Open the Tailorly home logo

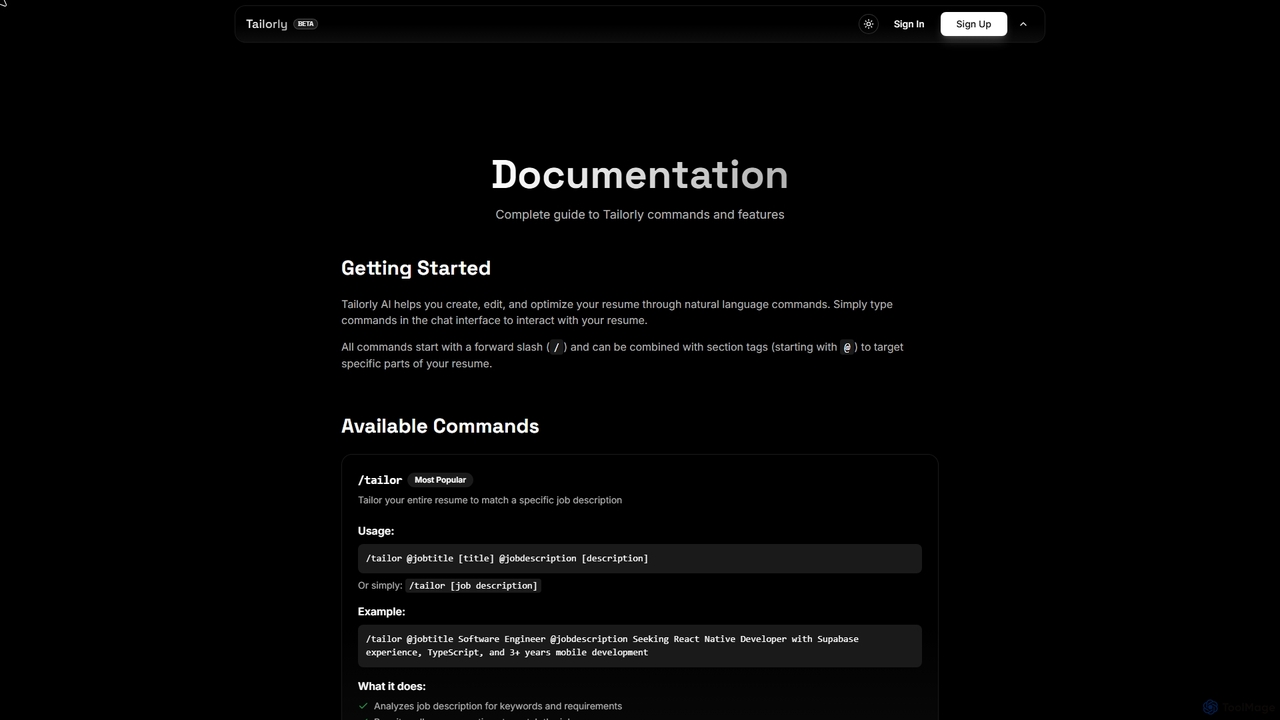coord(266,24)
